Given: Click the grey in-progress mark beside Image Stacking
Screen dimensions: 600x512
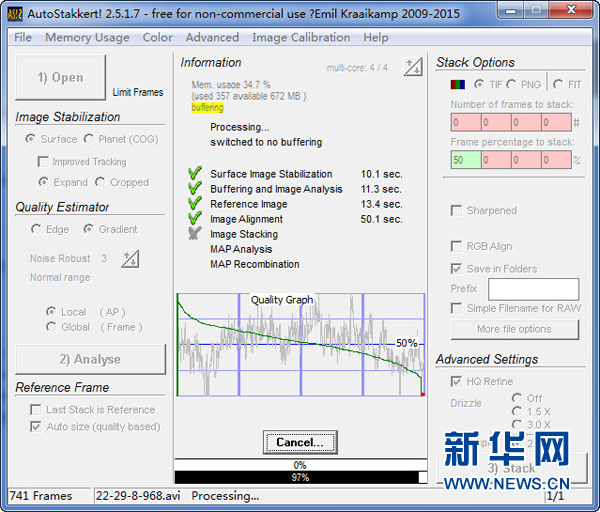Looking at the screenshot, I should pos(195,233).
